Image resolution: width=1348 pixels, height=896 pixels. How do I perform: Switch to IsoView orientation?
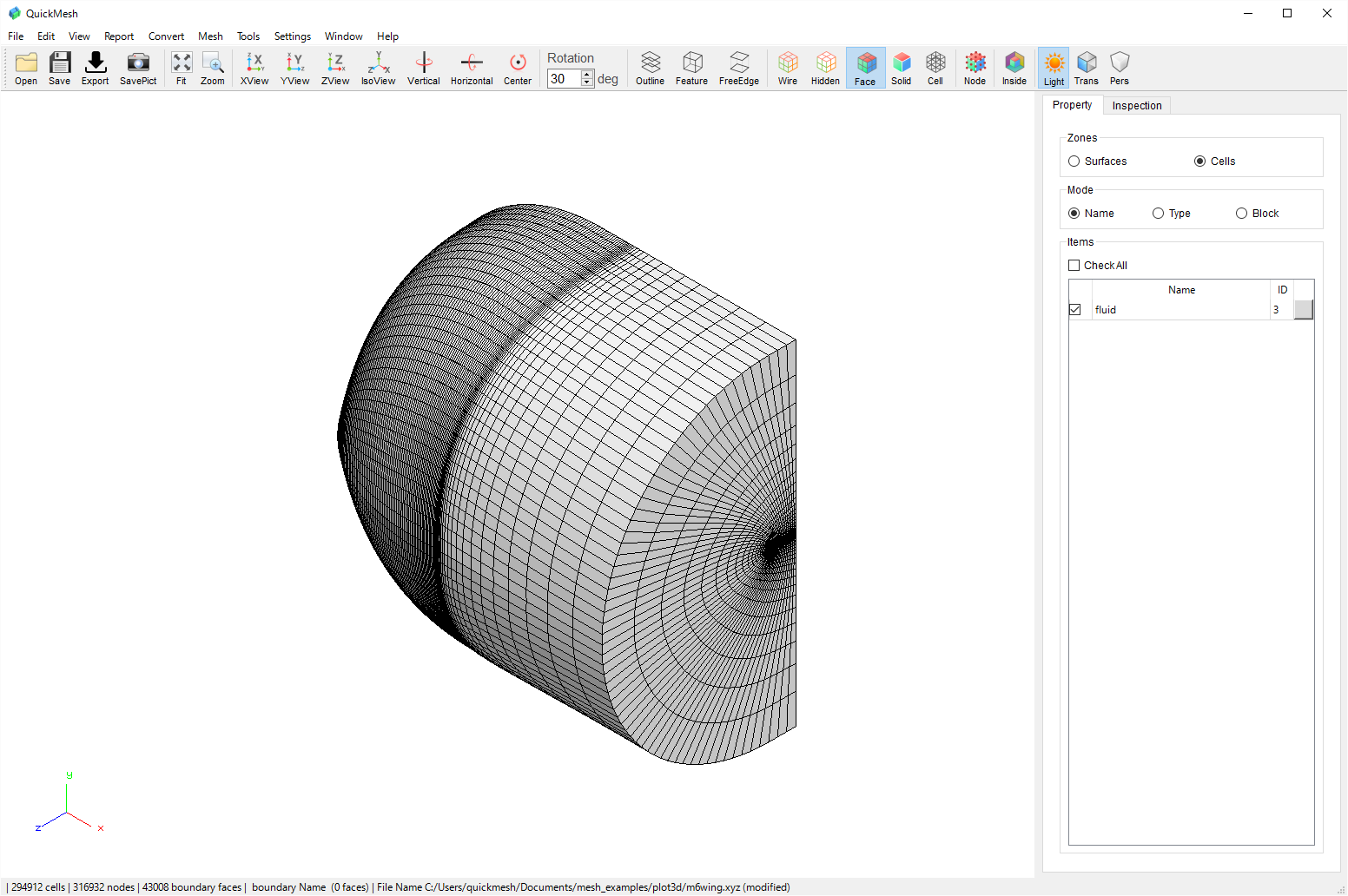pos(379,68)
